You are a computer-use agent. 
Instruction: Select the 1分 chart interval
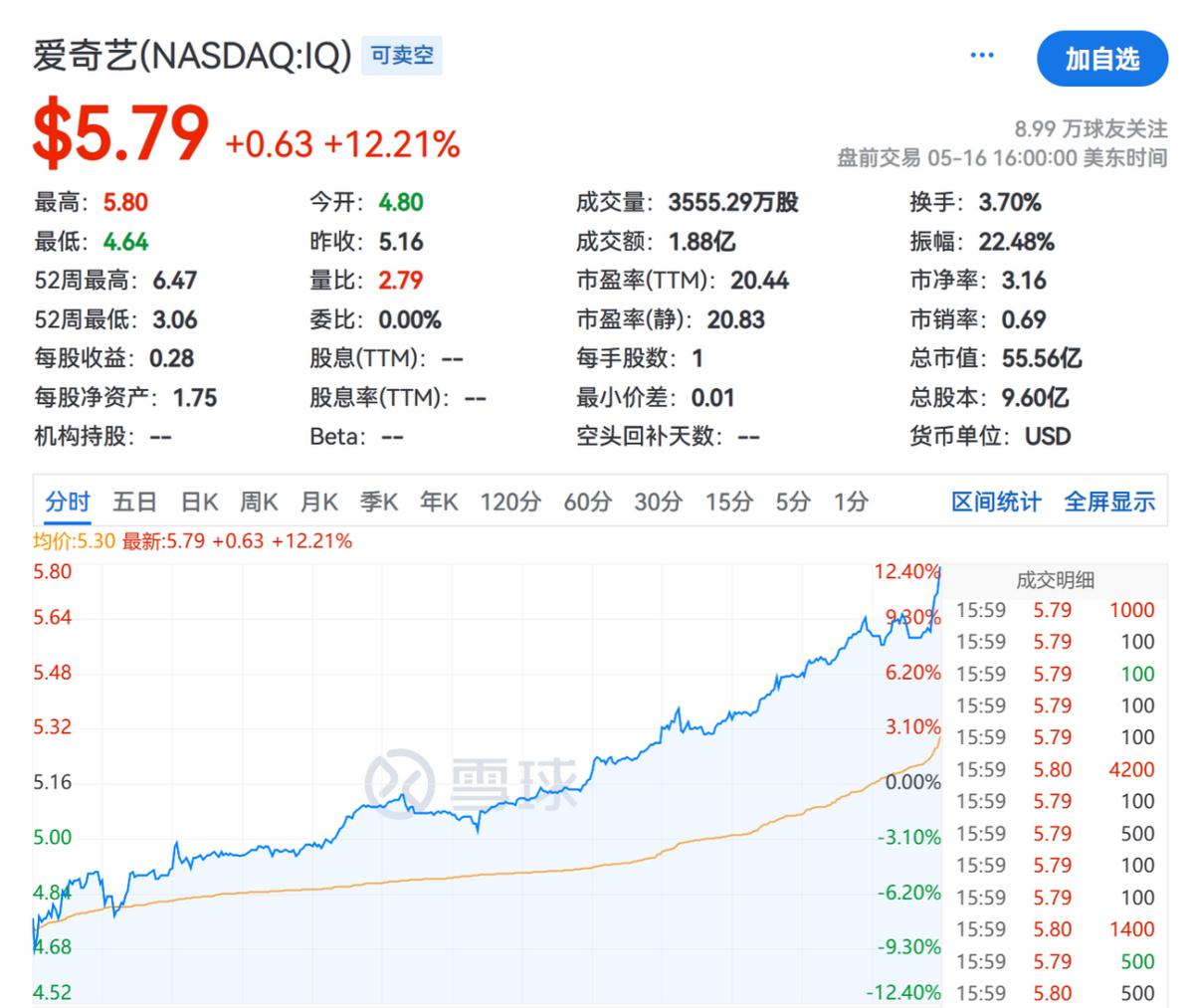pyautogui.click(x=851, y=501)
